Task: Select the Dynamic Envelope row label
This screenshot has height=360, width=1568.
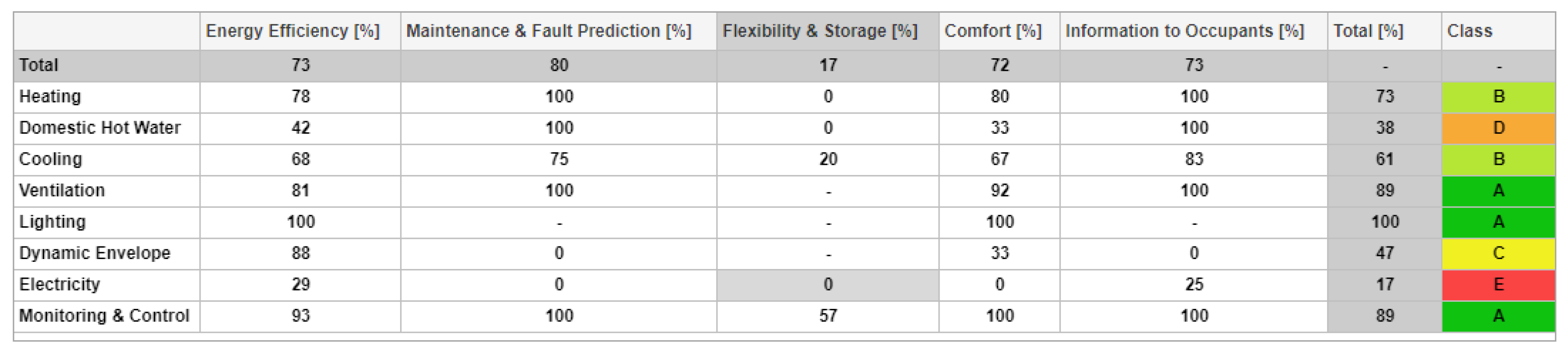Action: 94,253
